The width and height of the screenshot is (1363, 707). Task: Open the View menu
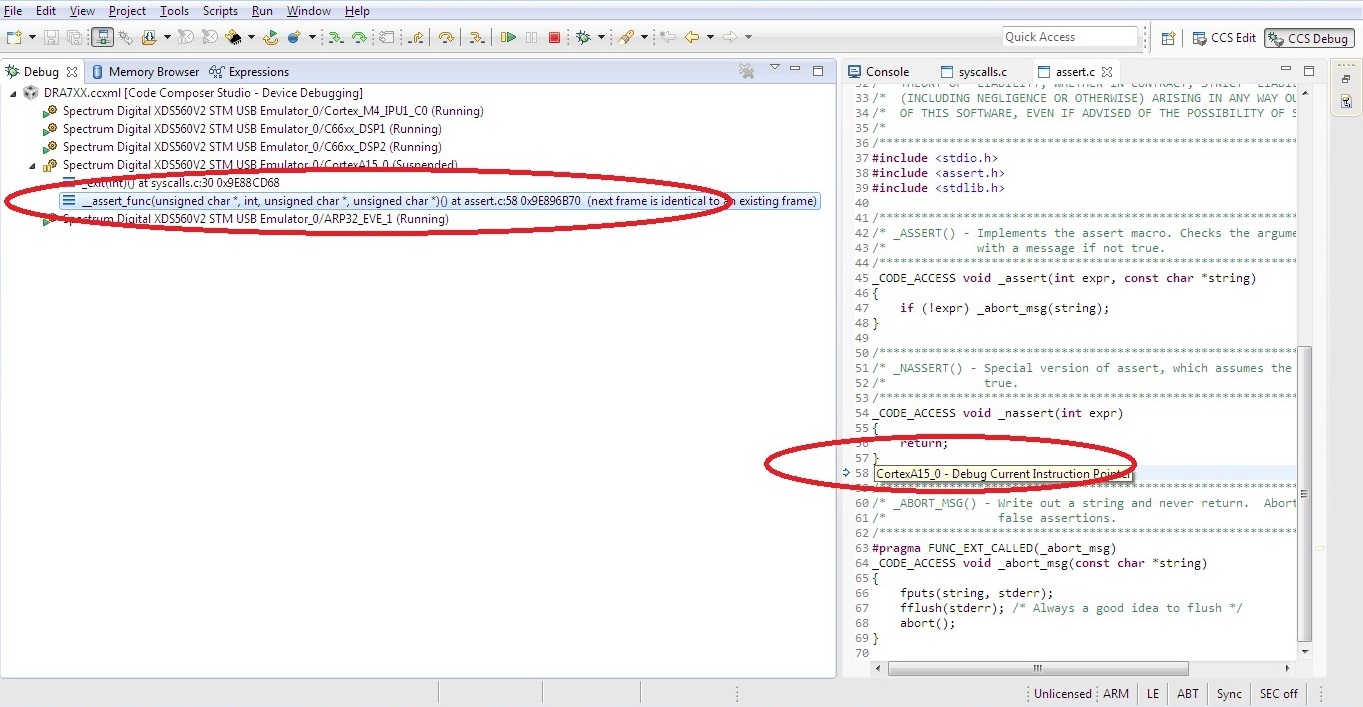point(82,11)
